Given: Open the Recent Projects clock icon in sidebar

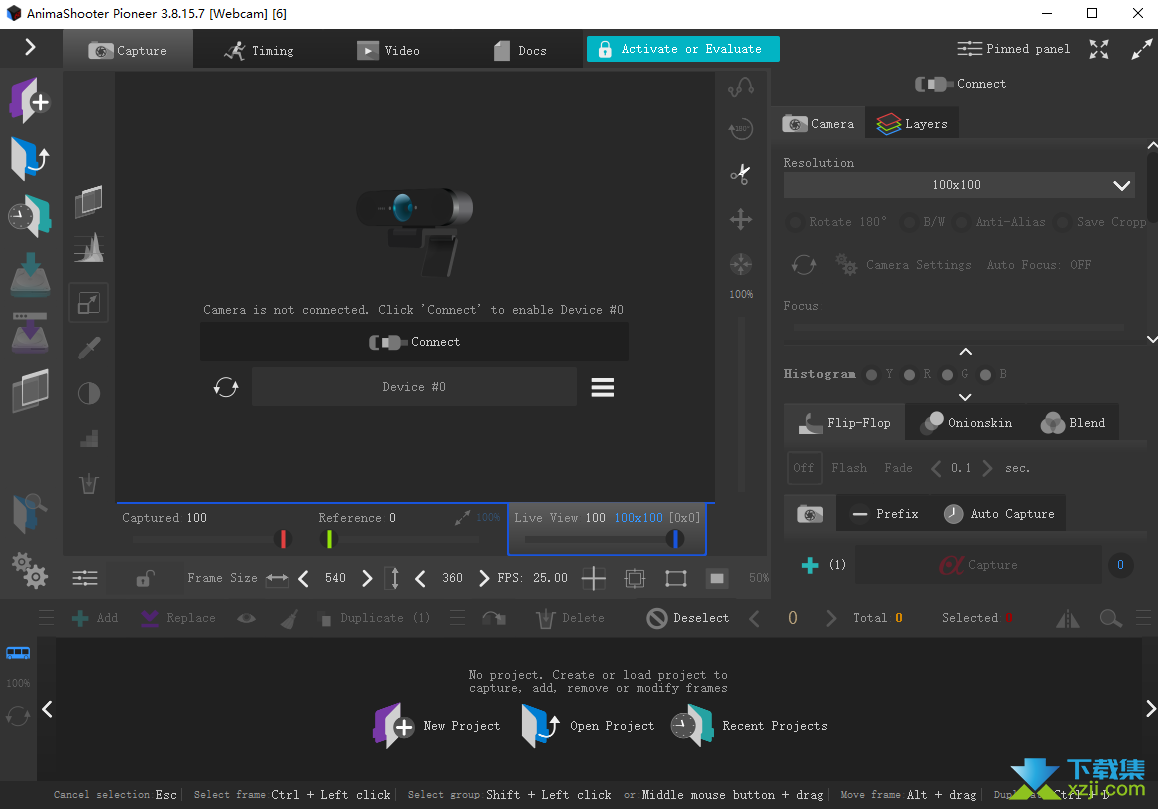Looking at the screenshot, I should [x=30, y=216].
